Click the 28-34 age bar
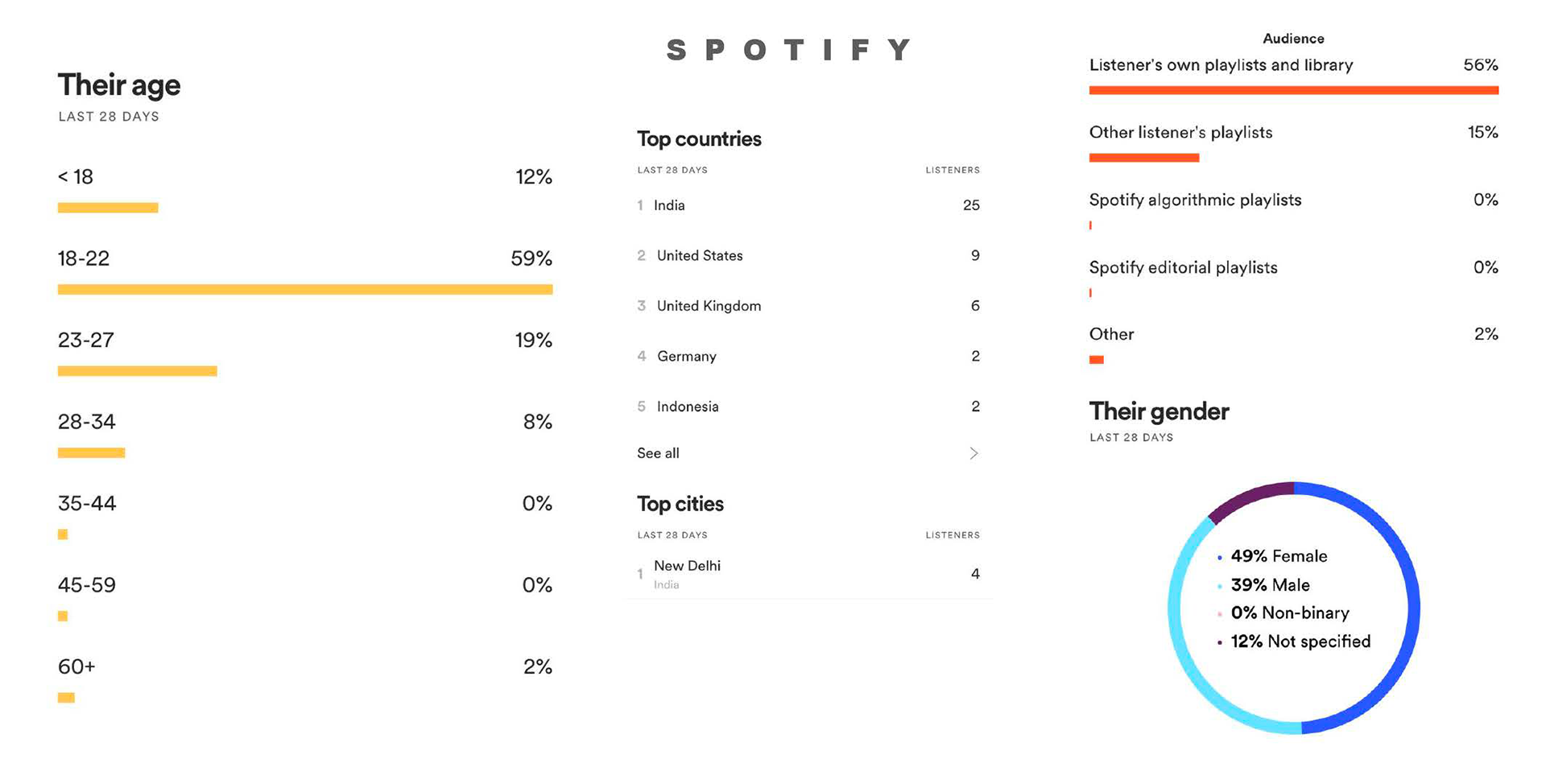This screenshot has height=784, width=1546. pos(91,453)
